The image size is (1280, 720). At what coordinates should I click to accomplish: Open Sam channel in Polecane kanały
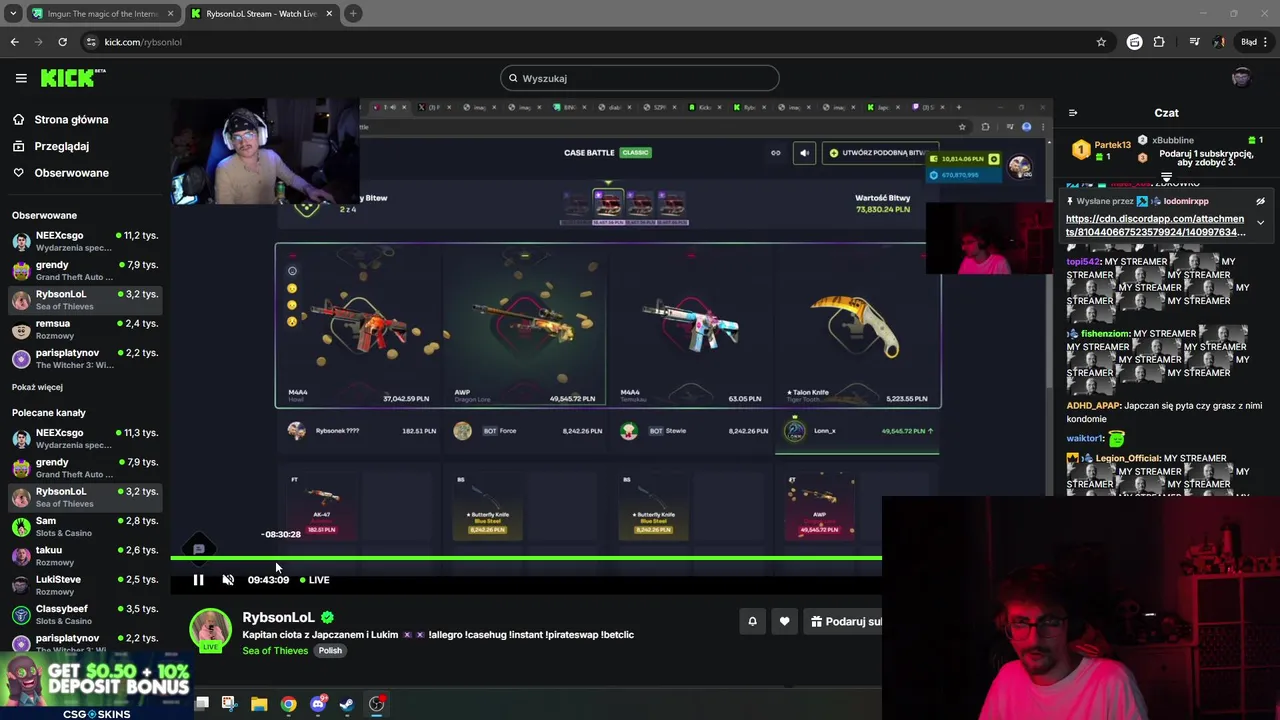tap(85, 526)
